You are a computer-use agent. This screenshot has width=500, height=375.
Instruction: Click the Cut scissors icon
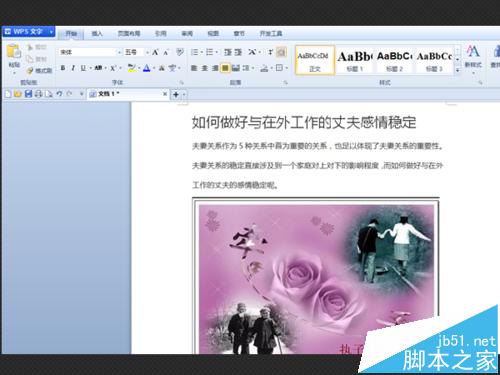click(30, 47)
